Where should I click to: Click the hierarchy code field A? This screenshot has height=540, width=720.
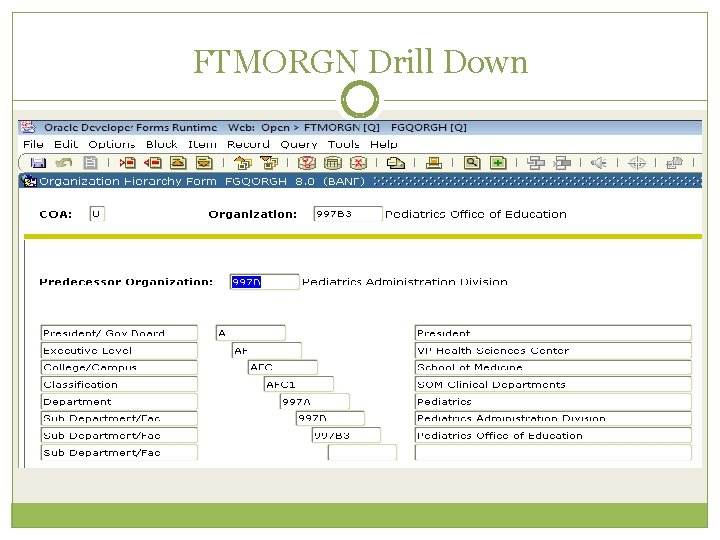251,333
